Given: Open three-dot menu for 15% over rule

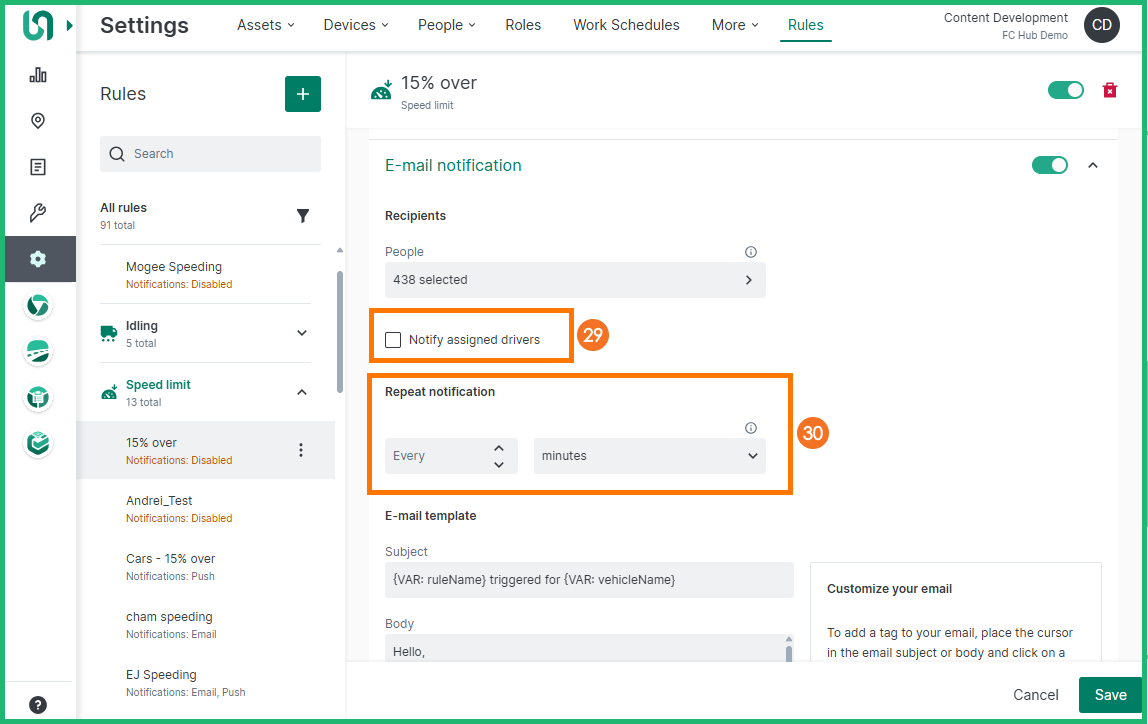Looking at the screenshot, I should [301, 451].
